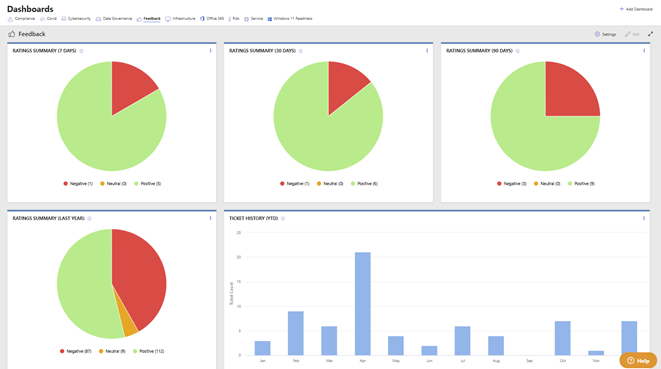The image size is (661, 369).
Task: Switch to the Covid dashboard tab
Action: [48, 19]
